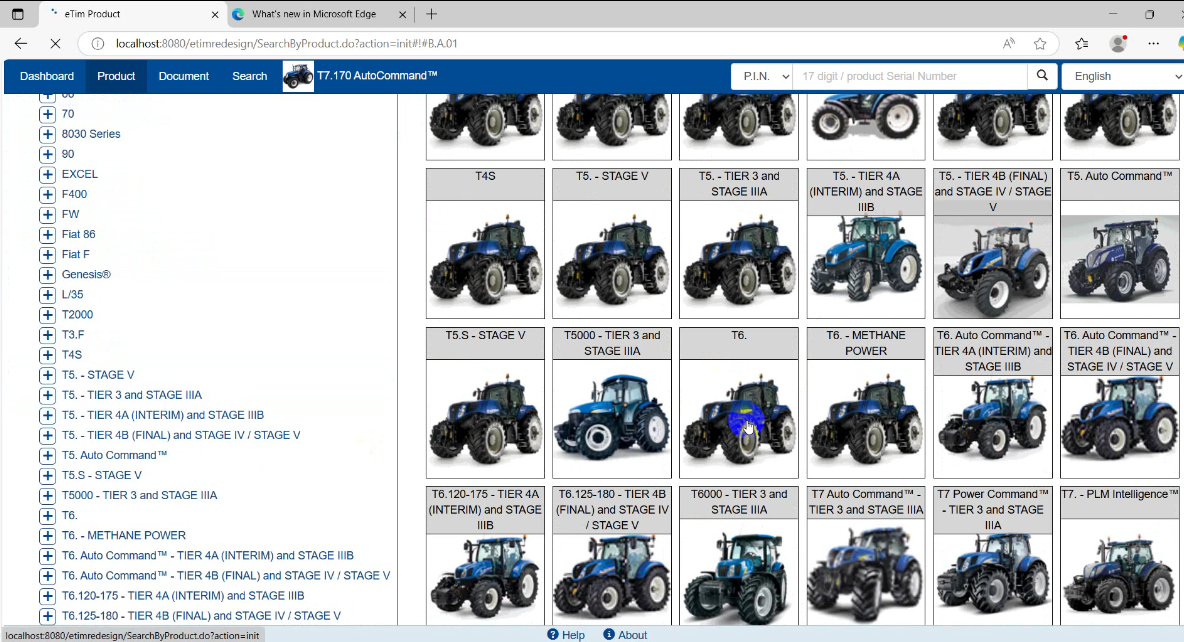Open the T5. - TIER 4B (FINAL) tractor thumbnail

click(x=993, y=267)
